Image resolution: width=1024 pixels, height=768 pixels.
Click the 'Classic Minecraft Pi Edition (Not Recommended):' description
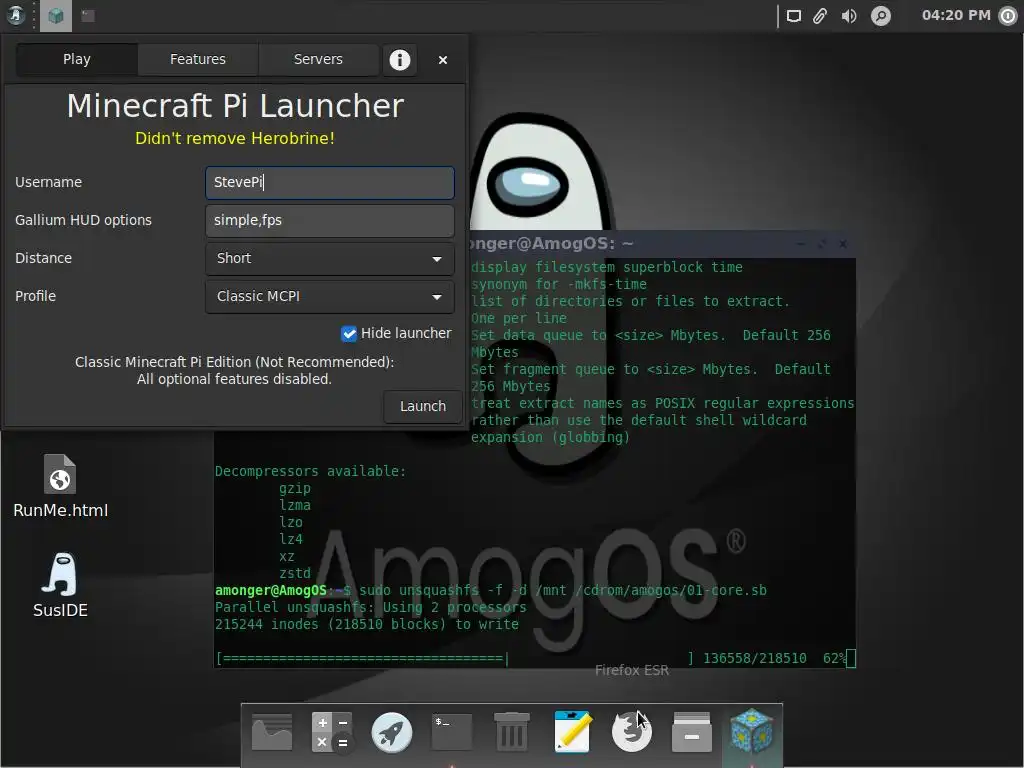tap(234, 362)
